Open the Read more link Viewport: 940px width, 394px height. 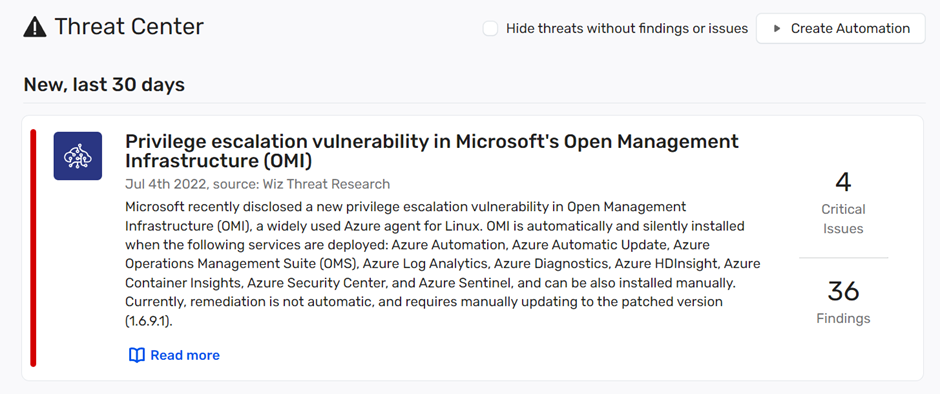tap(185, 356)
